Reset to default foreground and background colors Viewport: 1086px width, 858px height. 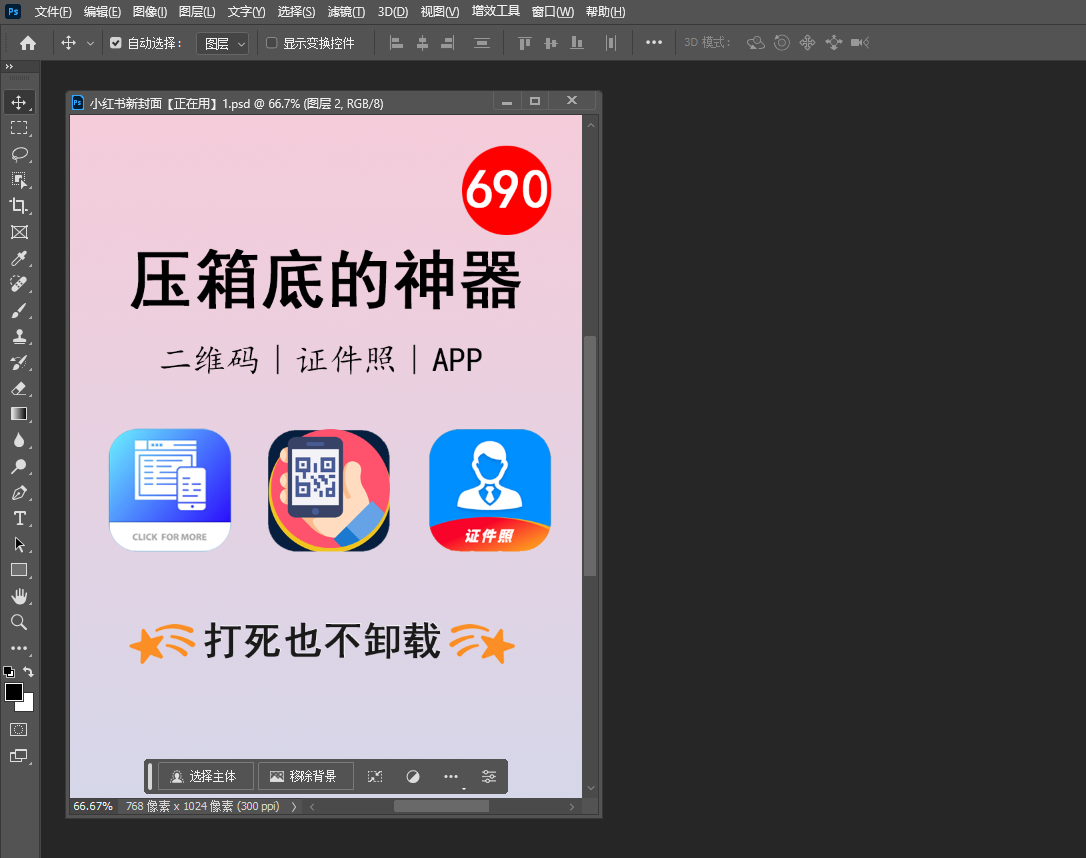9,672
